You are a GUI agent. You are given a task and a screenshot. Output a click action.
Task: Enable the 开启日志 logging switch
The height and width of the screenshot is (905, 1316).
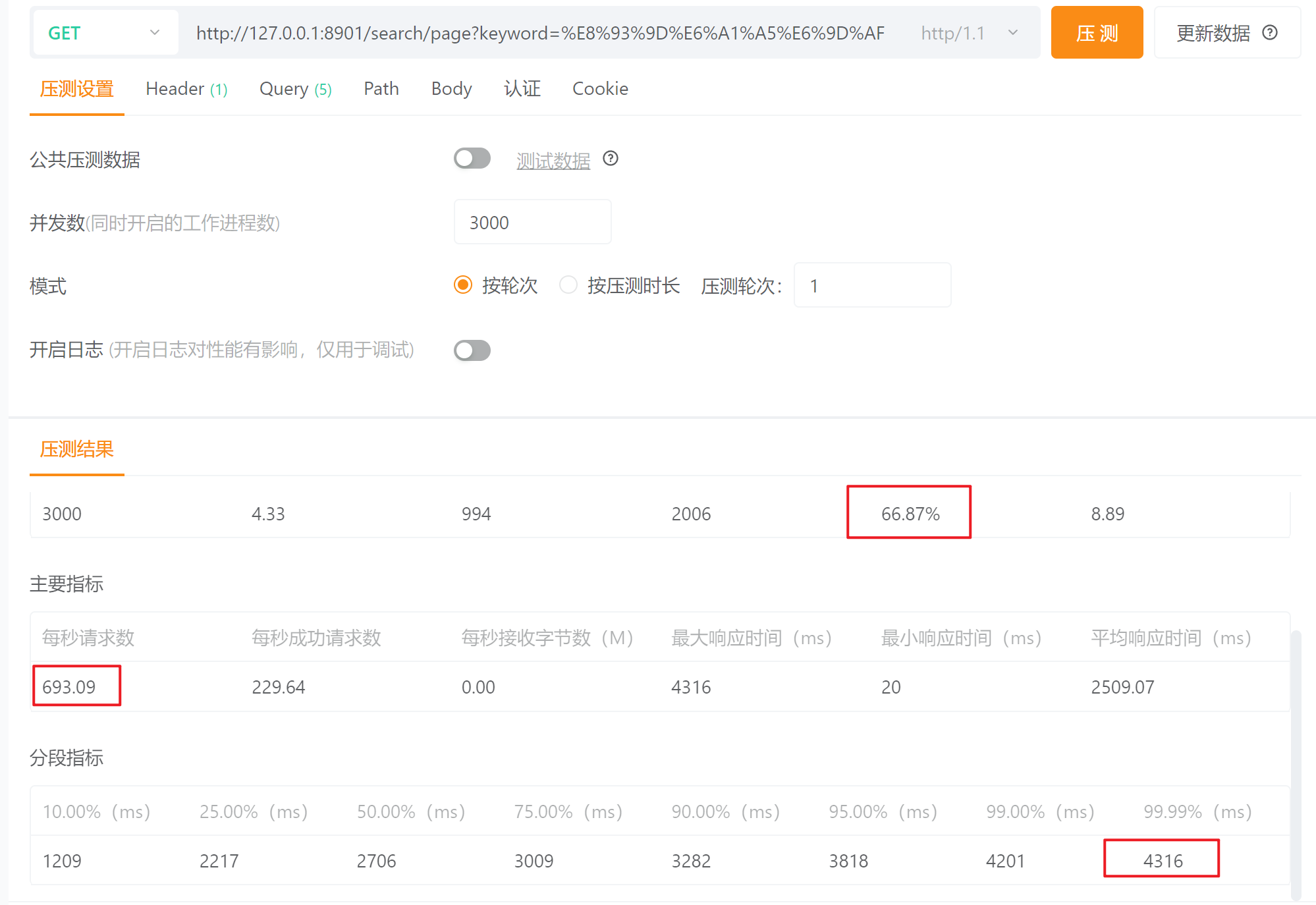[472, 350]
